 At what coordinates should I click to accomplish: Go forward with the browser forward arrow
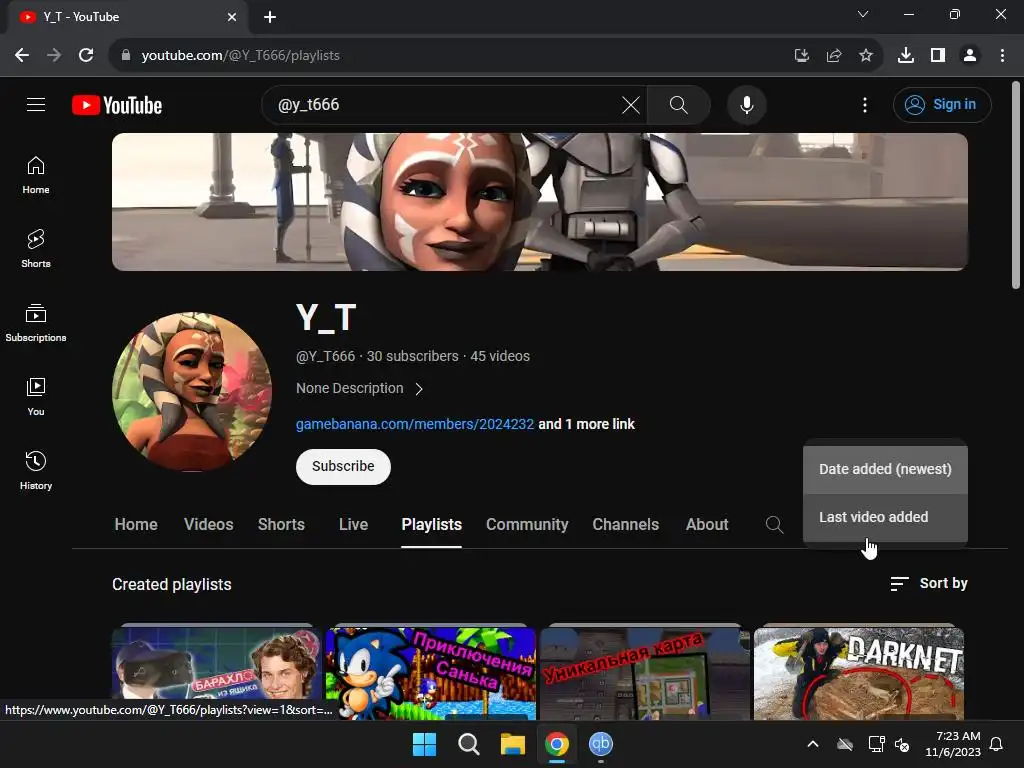click(x=54, y=56)
